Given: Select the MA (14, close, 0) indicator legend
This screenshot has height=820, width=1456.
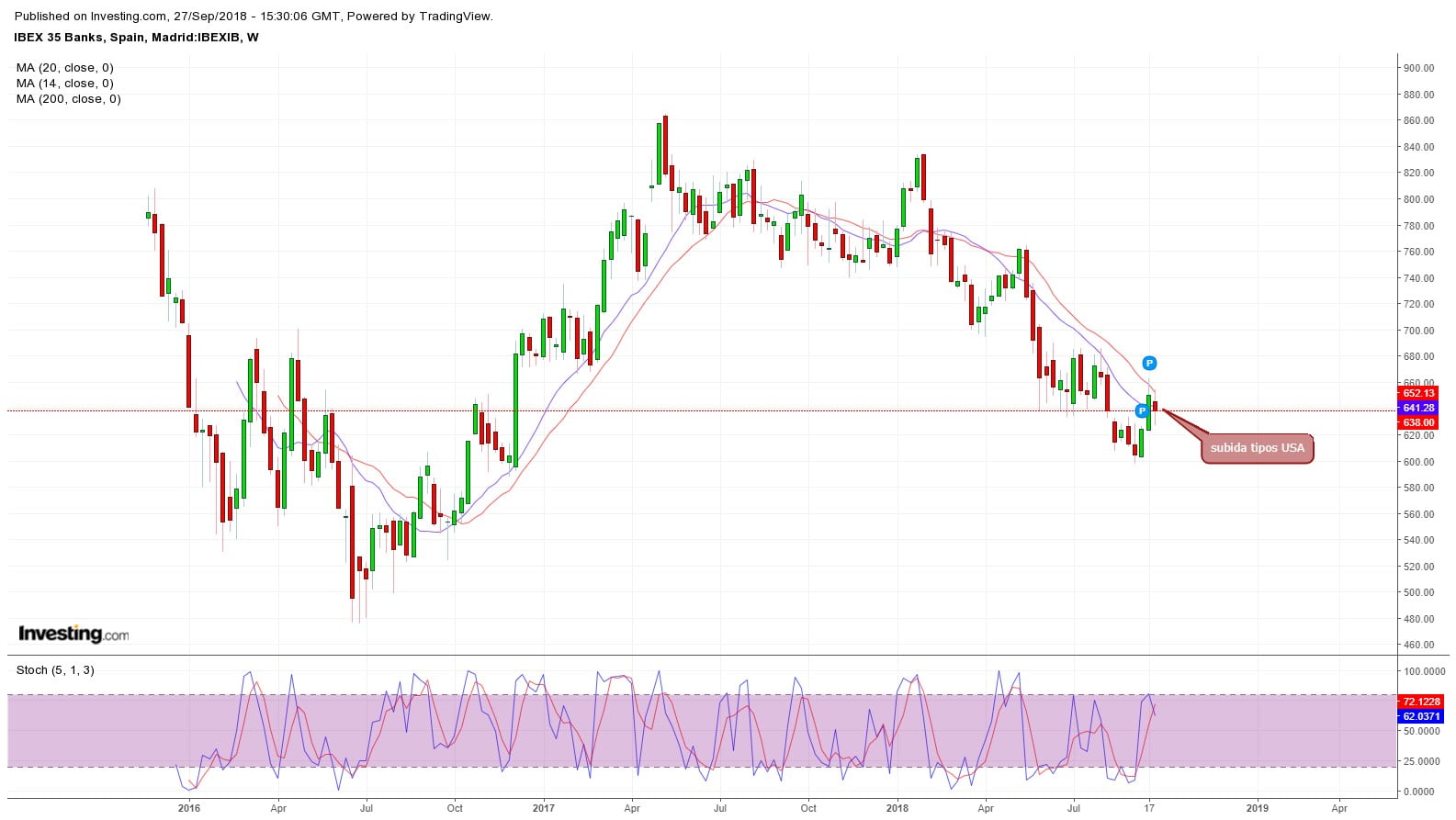Looking at the screenshot, I should 65,84.
